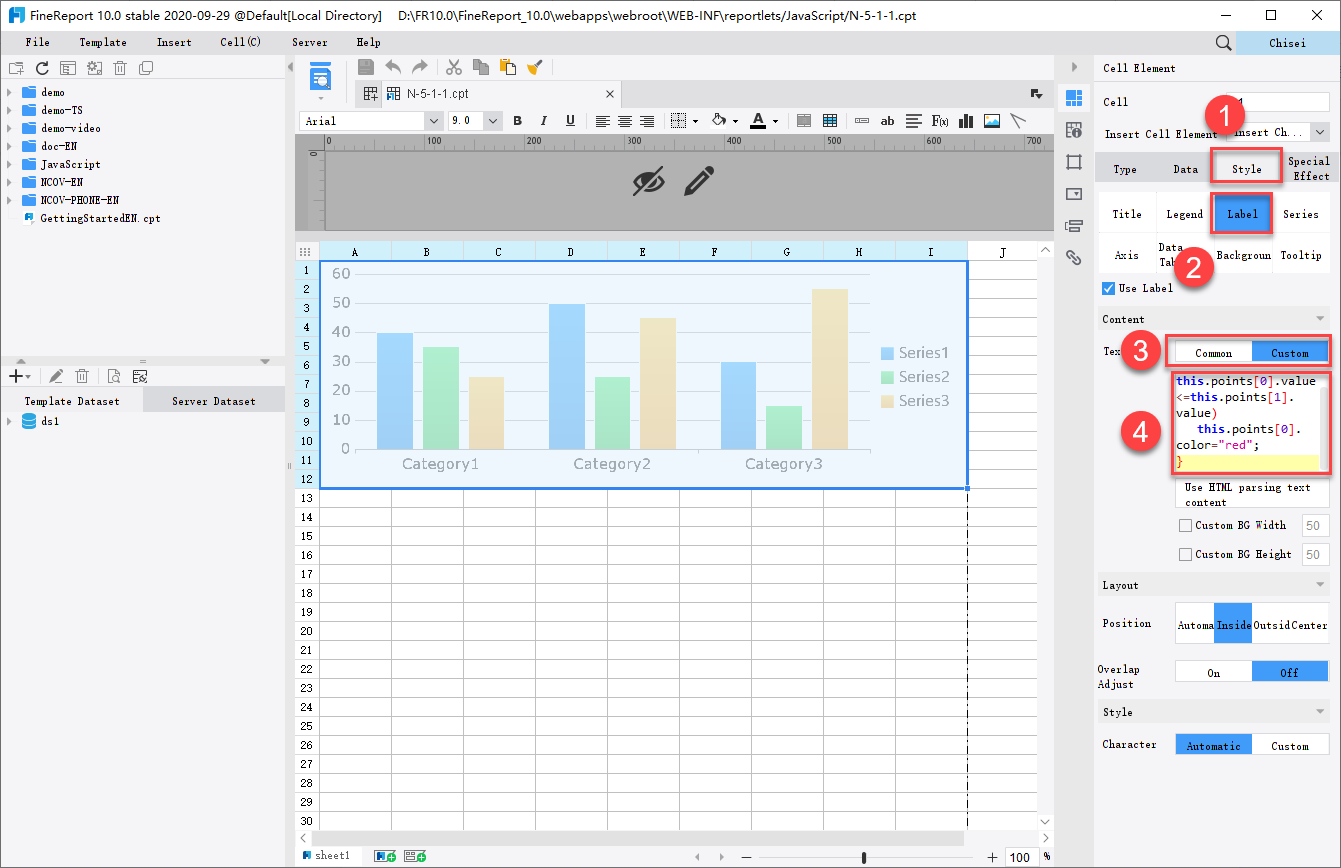
Task: Tick the Custom BG Height checkbox
Action: click(x=1186, y=554)
